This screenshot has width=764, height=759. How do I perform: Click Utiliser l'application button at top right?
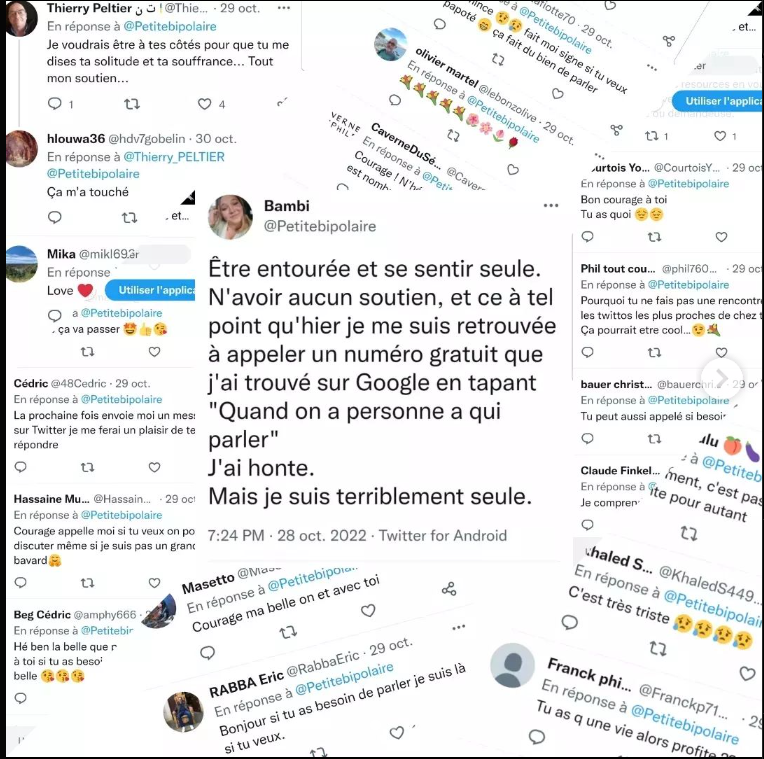tap(718, 101)
